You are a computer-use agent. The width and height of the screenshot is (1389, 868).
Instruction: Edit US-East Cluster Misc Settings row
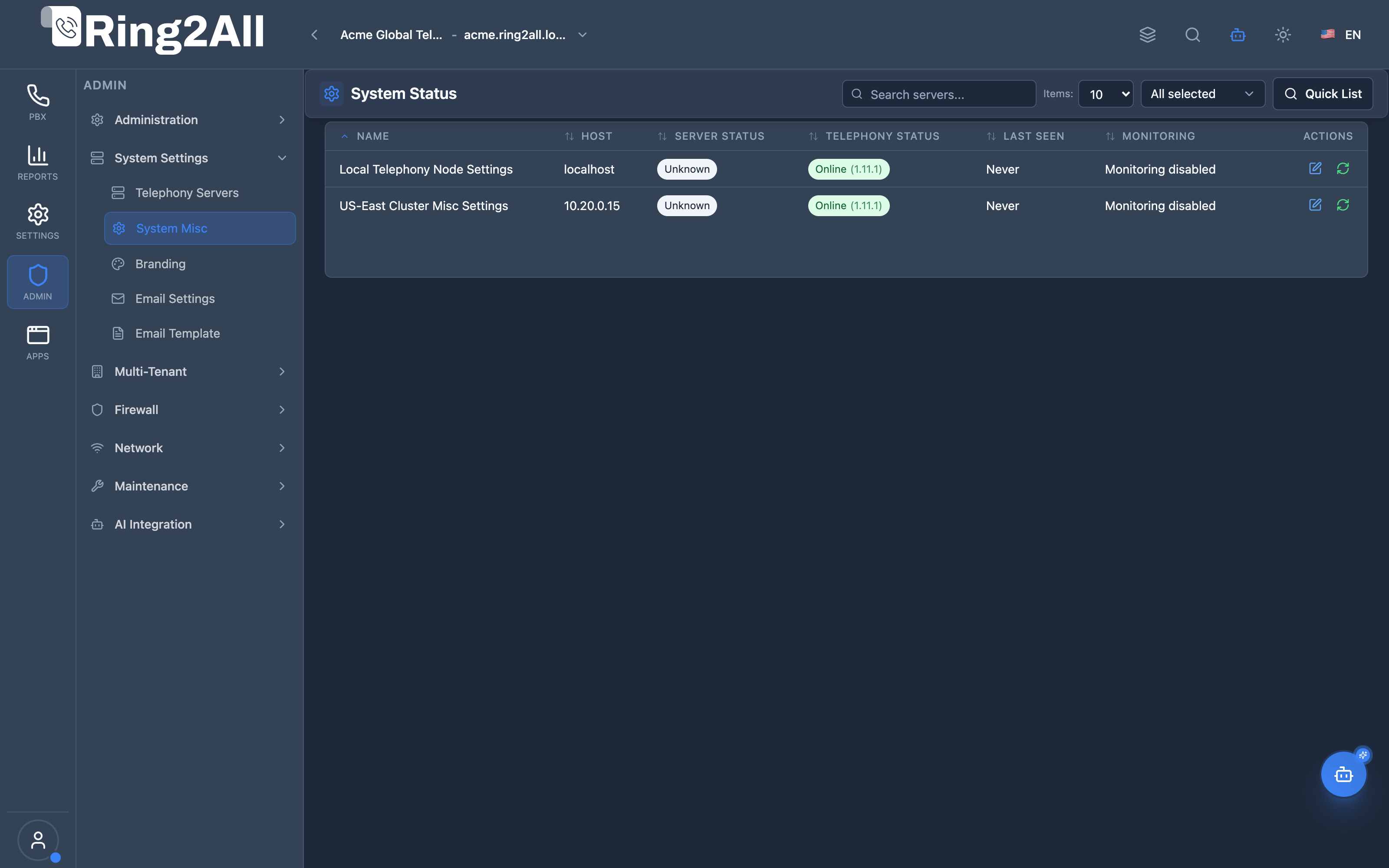[1315, 205]
